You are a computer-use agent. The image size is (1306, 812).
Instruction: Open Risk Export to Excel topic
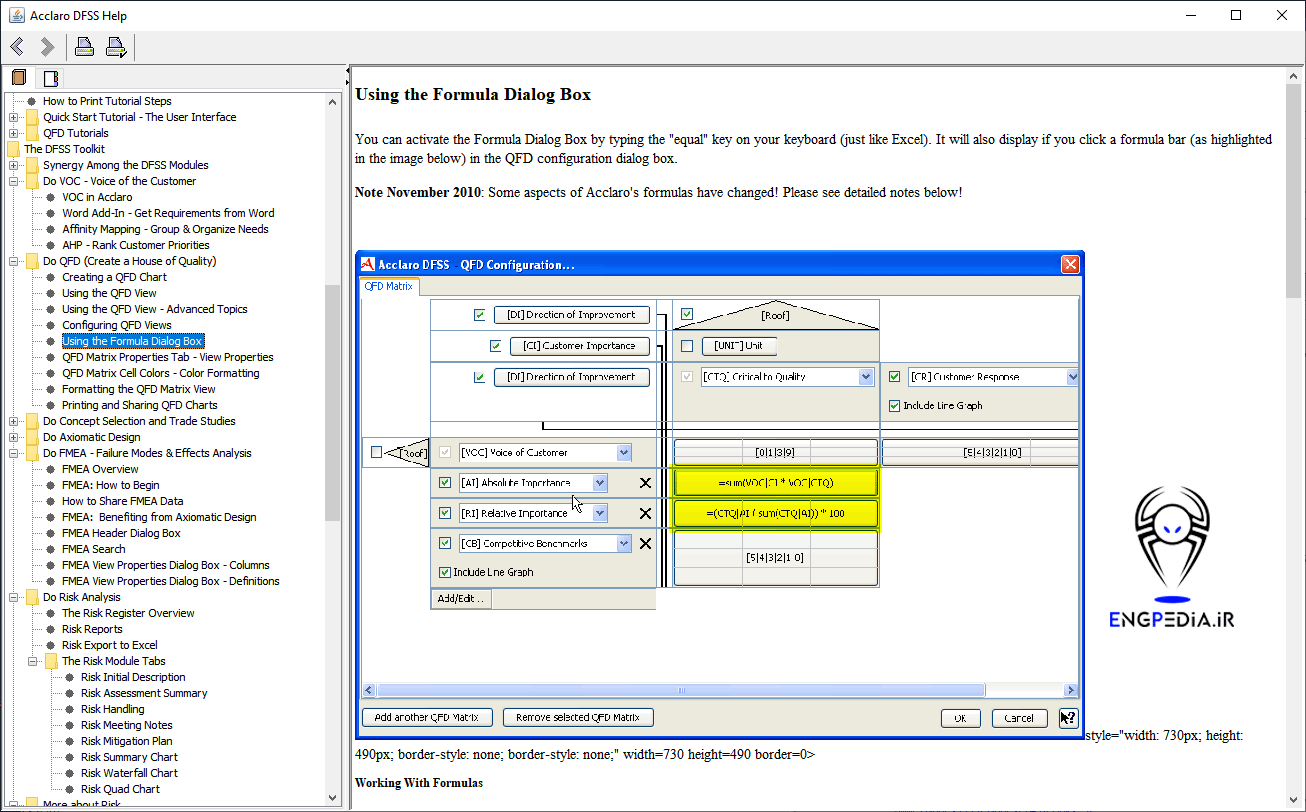pos(110,645)
